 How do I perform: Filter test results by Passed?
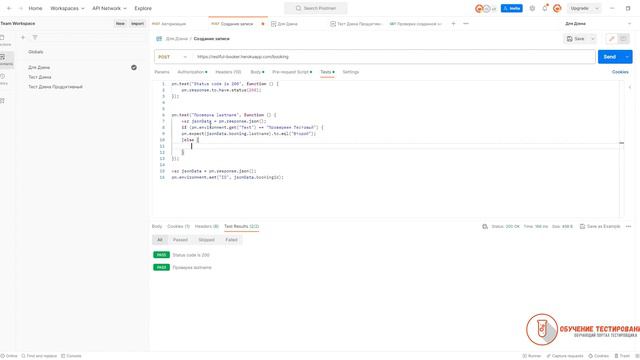(x=180, y=240)
